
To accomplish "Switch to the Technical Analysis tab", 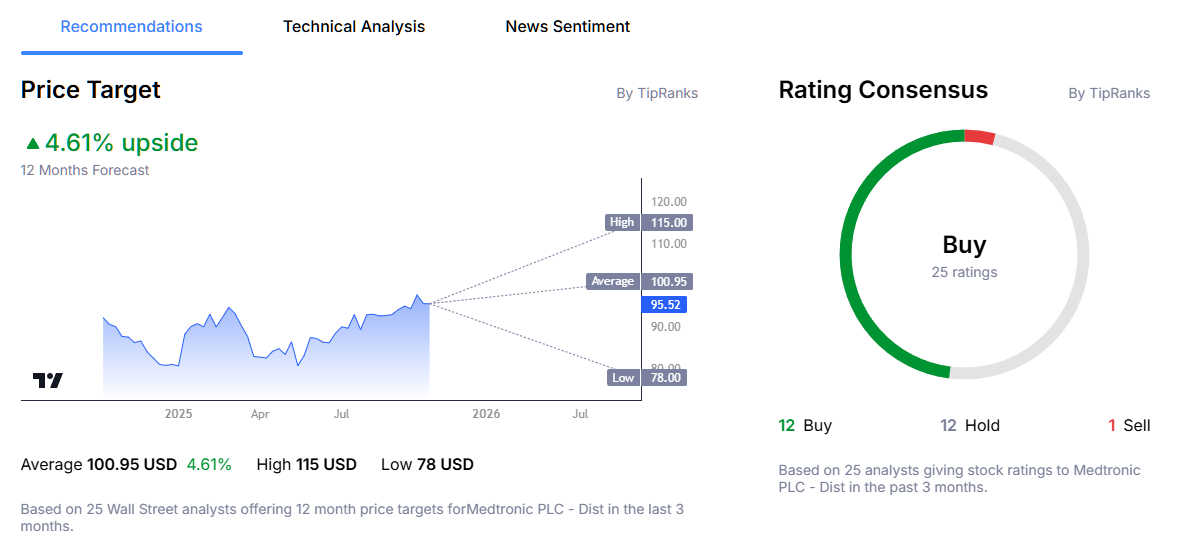I will (354, 27).
